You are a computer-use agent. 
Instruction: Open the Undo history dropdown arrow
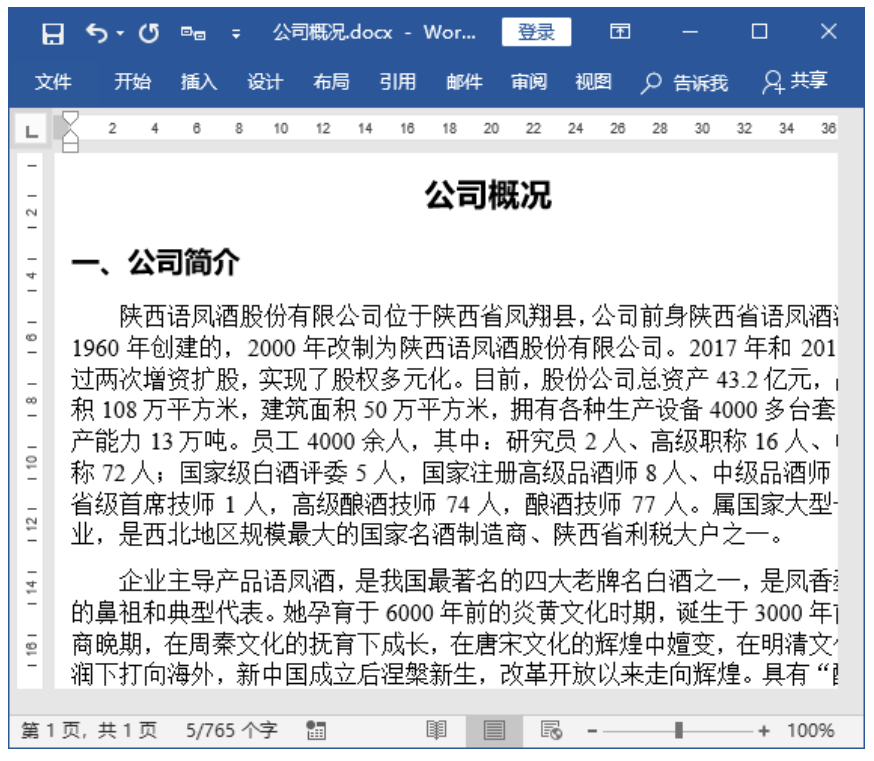tap(120, 33)
